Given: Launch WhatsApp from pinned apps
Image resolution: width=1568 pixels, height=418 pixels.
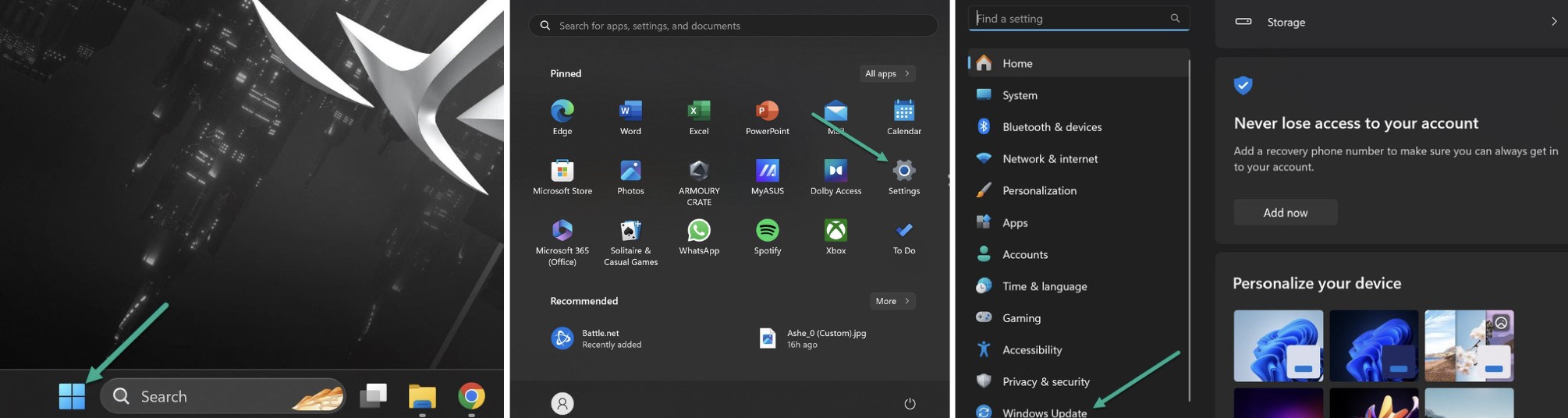Looking at the screenshot, I should pyautogui.click(x=699, y=237).
